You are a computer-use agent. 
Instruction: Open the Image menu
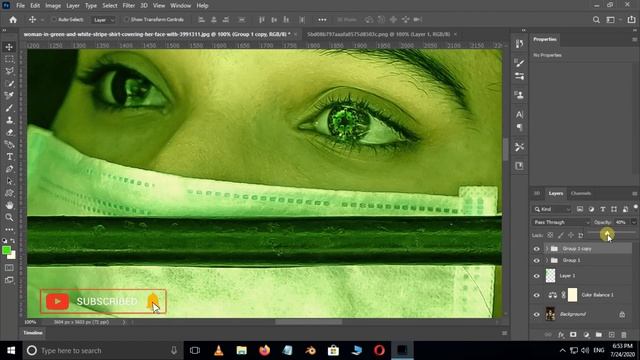(x=53, y=6)
